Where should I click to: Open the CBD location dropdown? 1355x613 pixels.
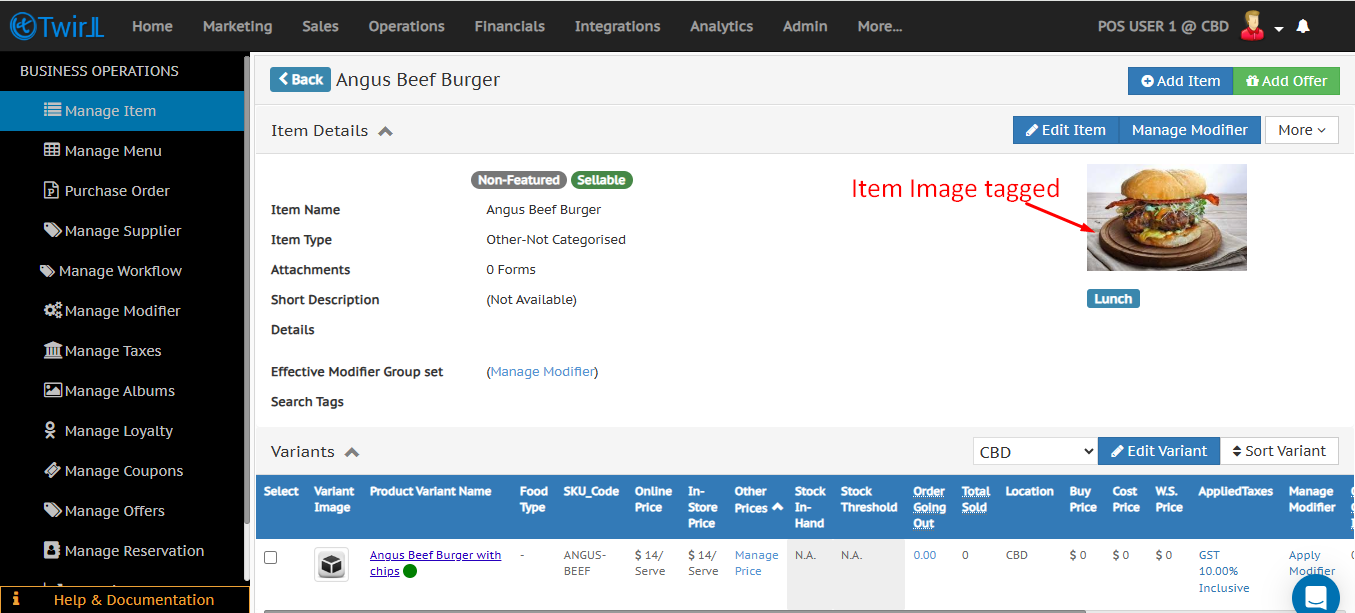click(1035, 451)
